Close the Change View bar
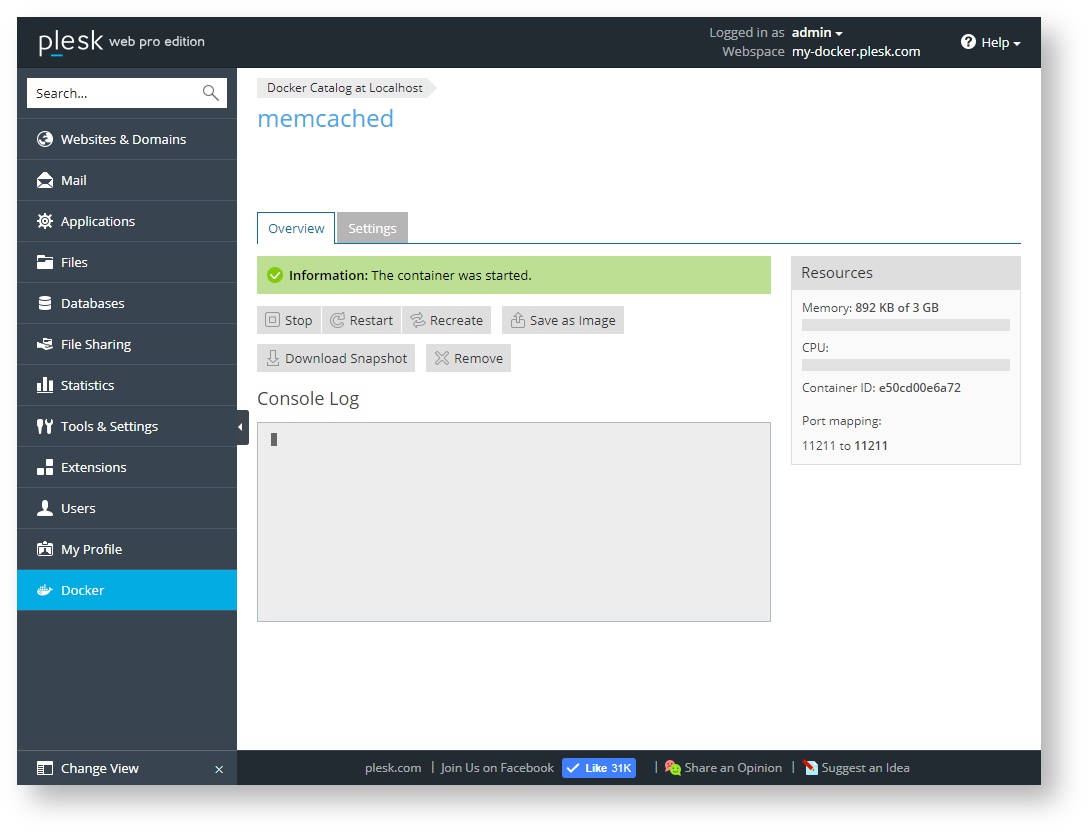Screen dimensions: 1089x833 tap(219, 769)
